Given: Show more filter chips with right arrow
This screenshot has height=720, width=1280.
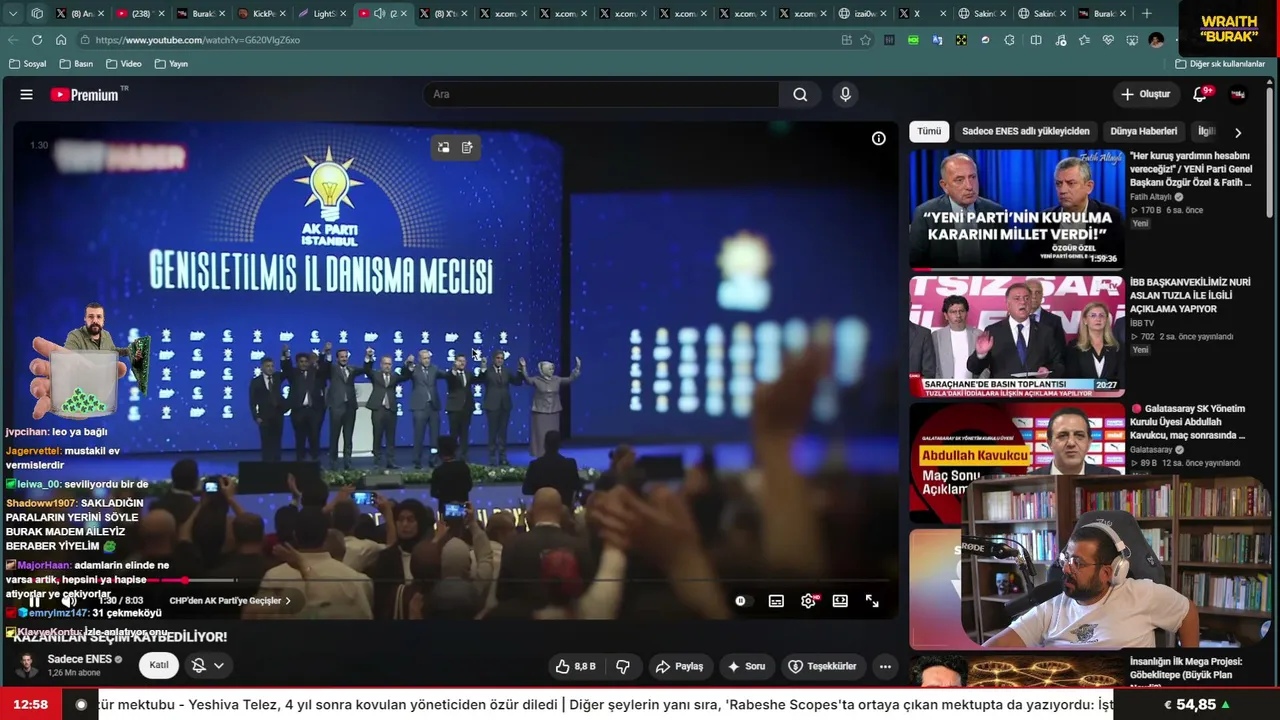Looking at the screenshot, I should [x=1238, y=132].
